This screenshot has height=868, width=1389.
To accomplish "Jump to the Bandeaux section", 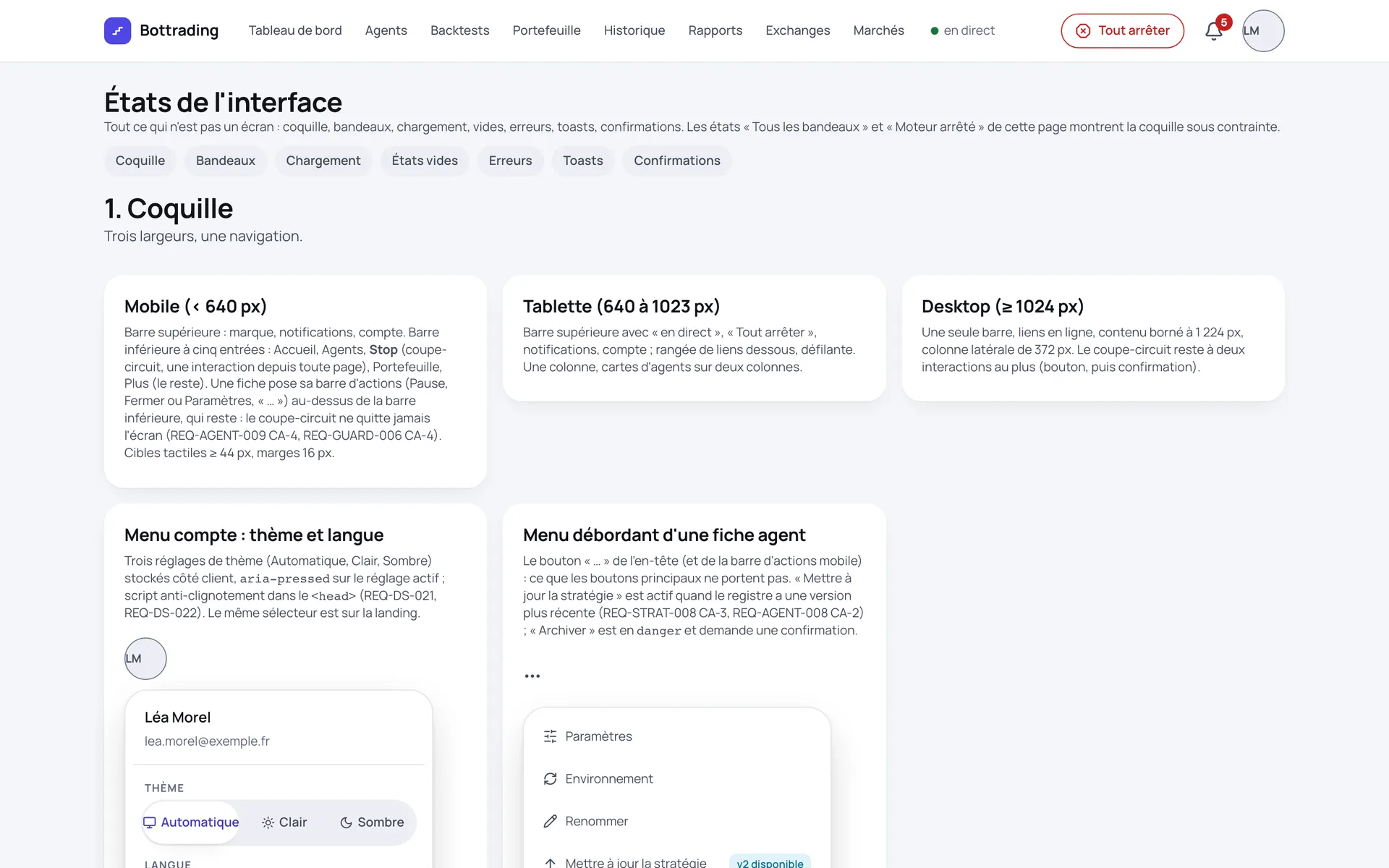I will click(x=226, y=161).
